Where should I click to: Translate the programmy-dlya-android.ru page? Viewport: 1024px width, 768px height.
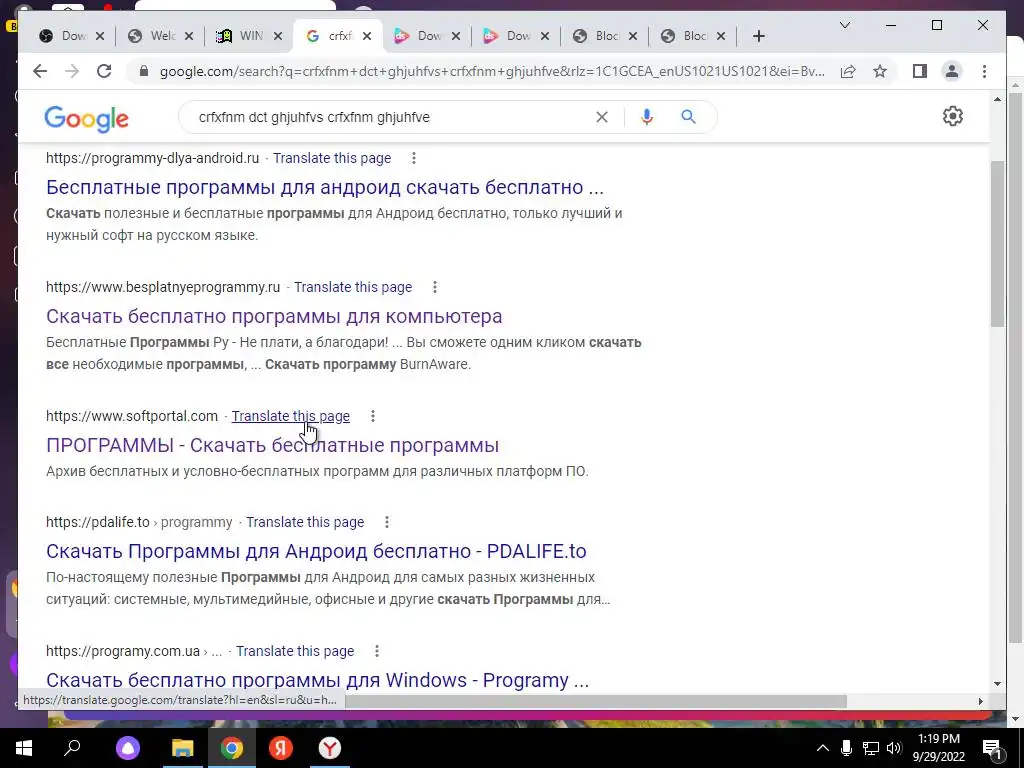click(x=332, y=159)
